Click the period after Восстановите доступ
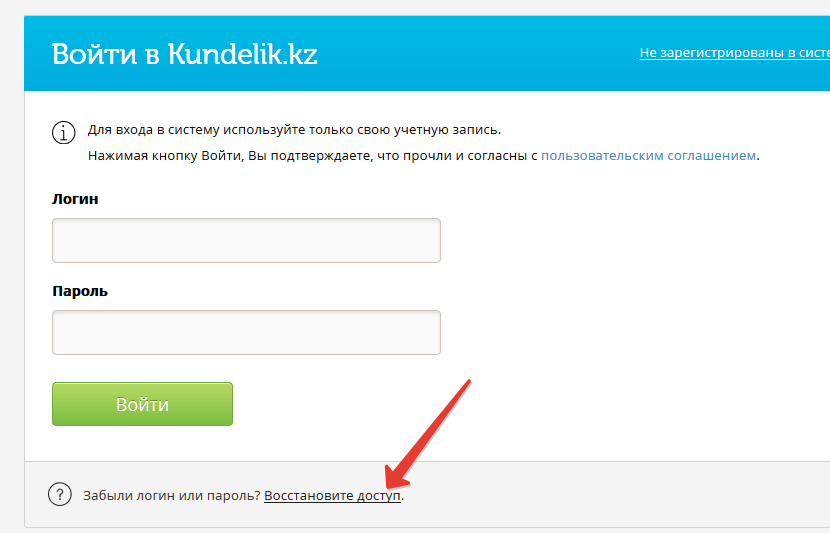This screenshot has width=830, height=533. coord(402,499)
